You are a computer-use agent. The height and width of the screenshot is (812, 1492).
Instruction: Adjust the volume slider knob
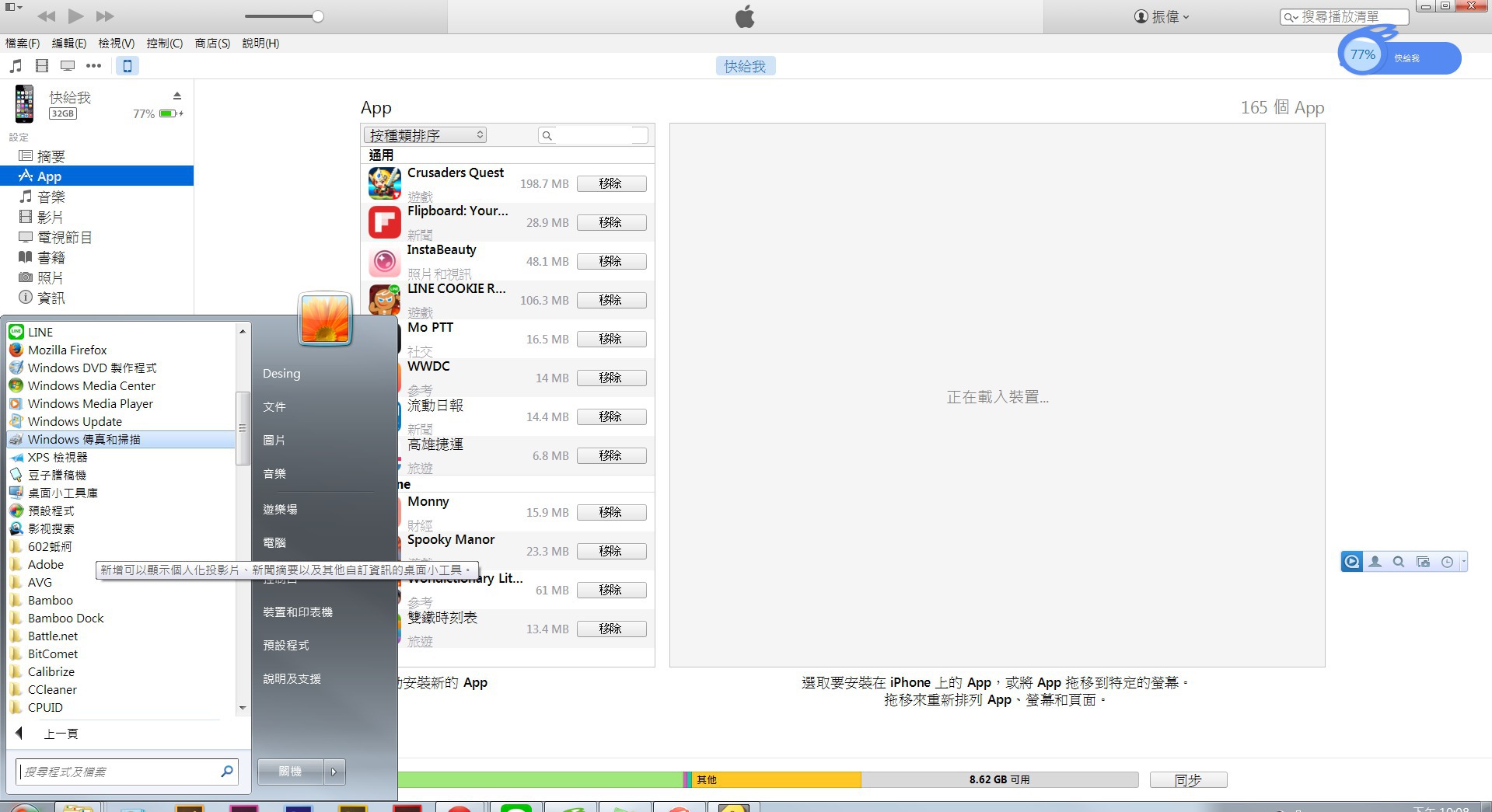[x=317, y=16]
